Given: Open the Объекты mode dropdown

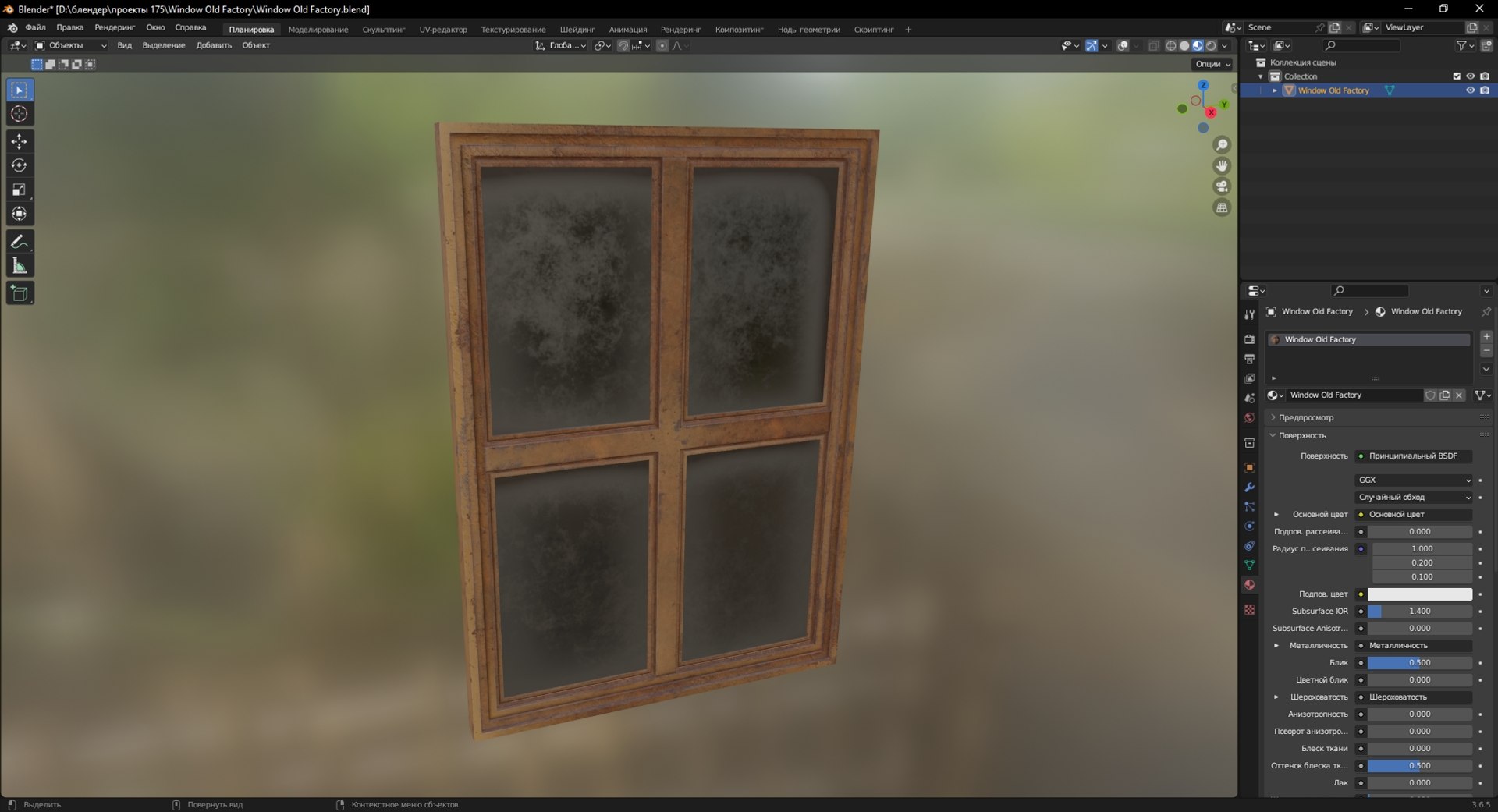Looking at the screenshot, I should 70,45.
